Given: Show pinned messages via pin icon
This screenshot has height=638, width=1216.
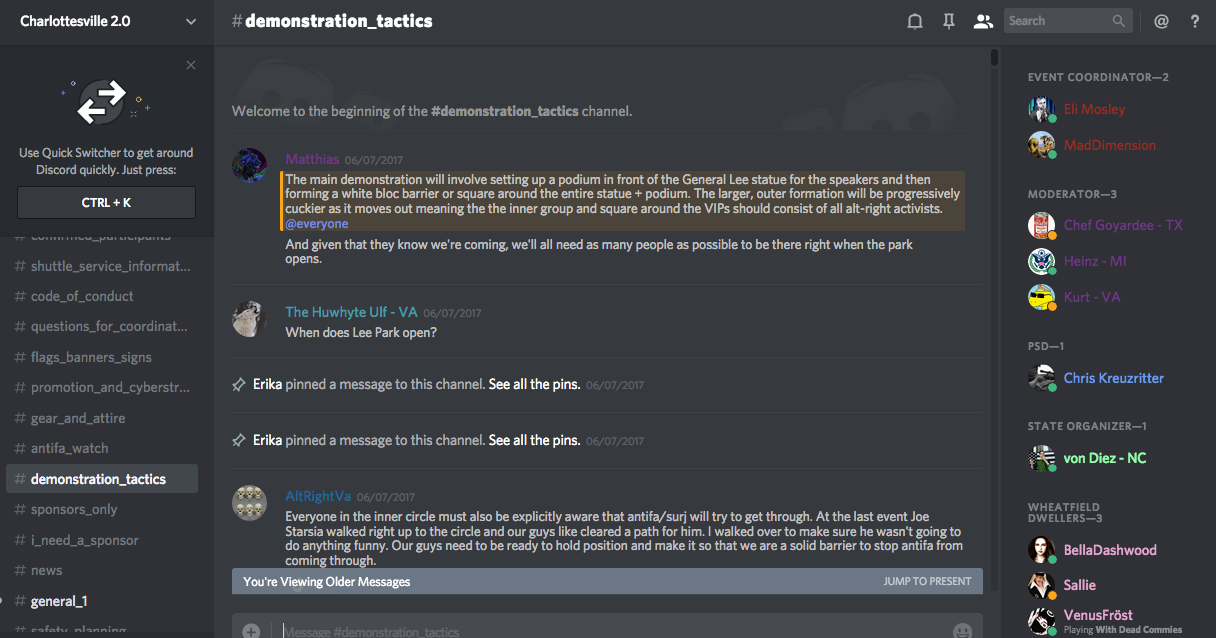Looking at the screenshot, I should [x=949, y=21].
